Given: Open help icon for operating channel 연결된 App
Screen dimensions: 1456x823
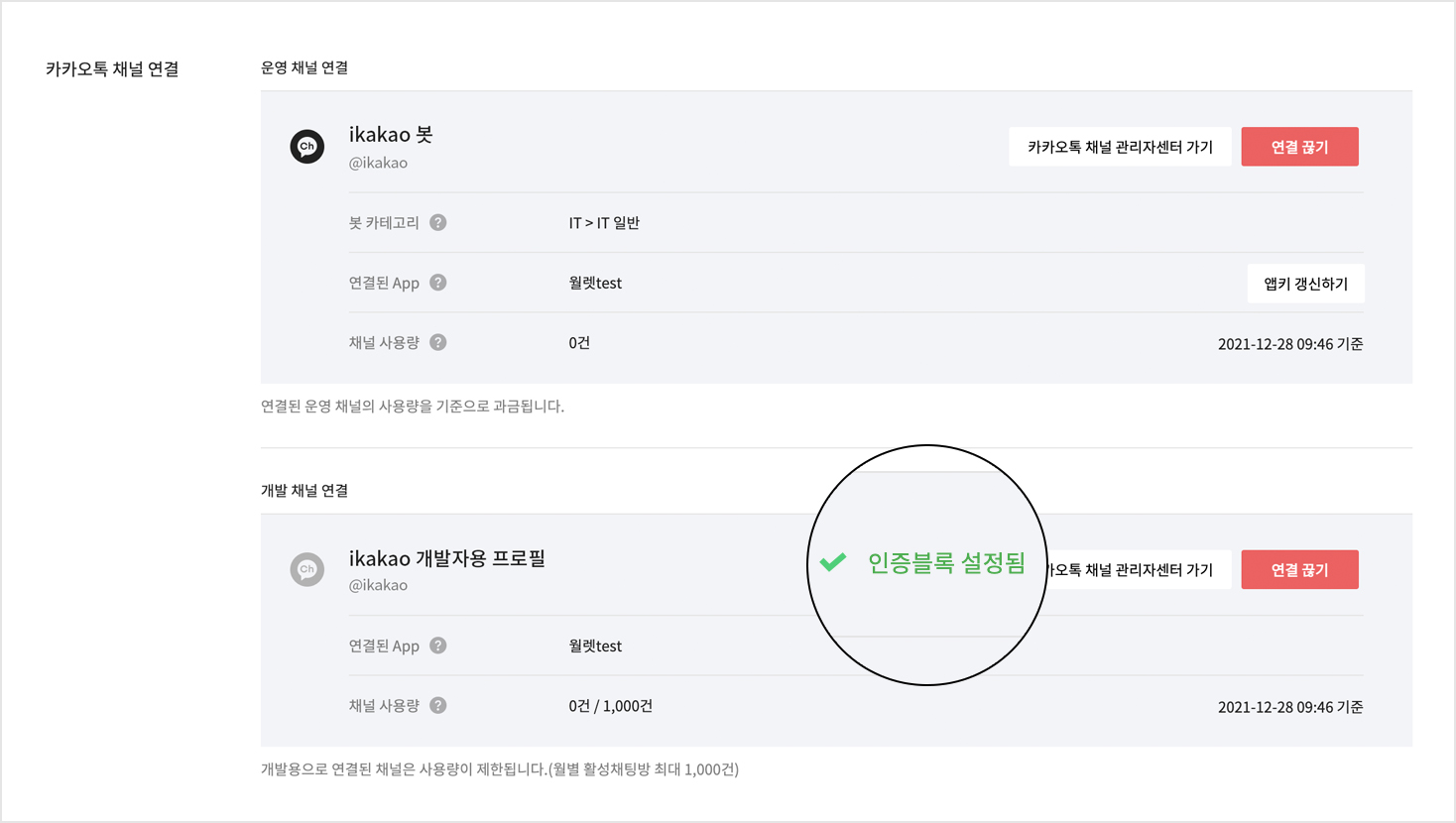Looking at the screenshot, I should click(x=438, y=283).
